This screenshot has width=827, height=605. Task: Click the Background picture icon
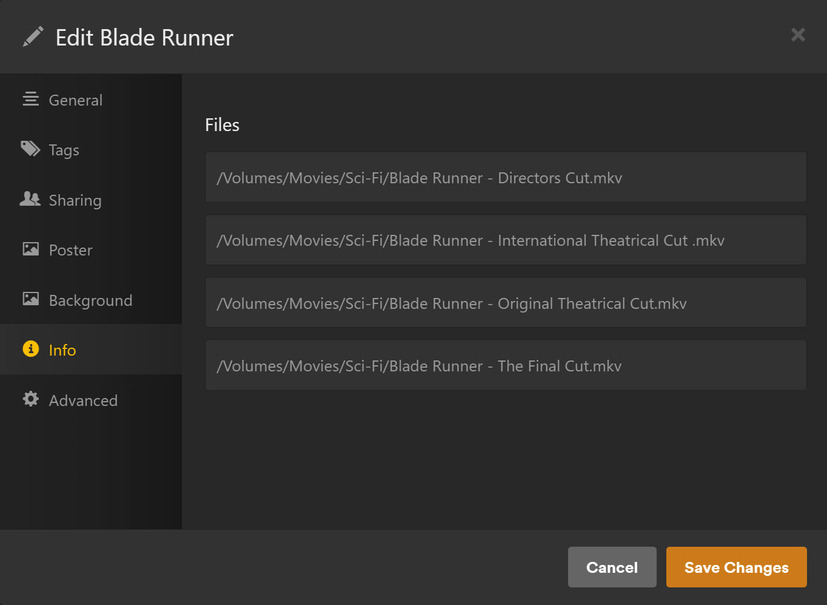(x=30, y=299)
